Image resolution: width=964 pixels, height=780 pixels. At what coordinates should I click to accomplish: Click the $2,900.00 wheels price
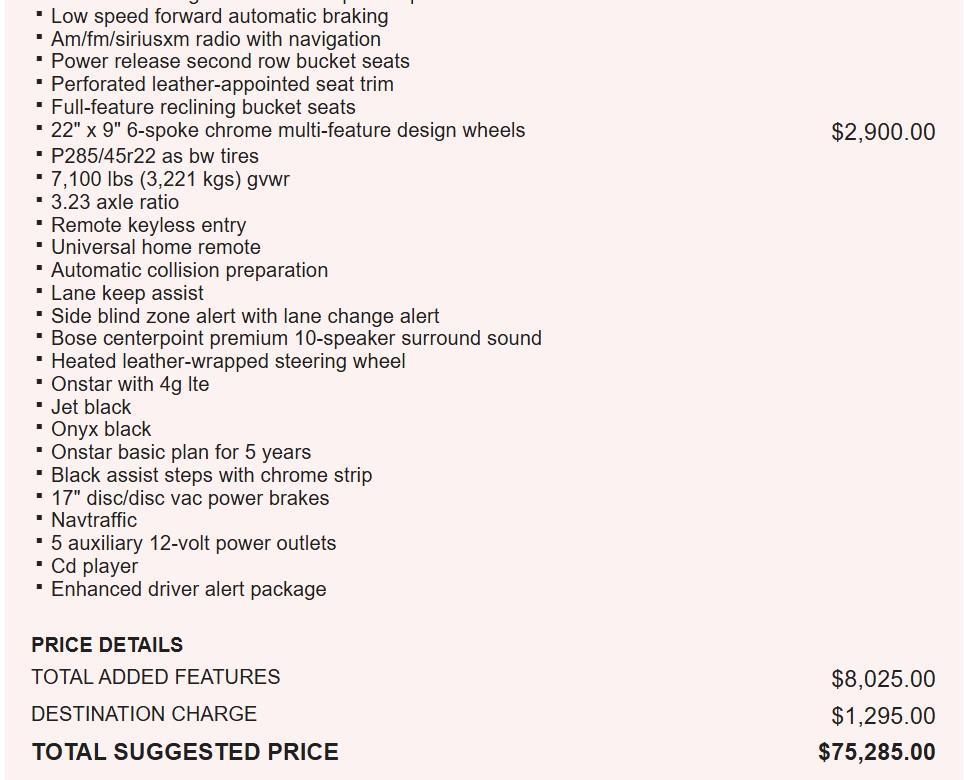(x=883, y=132)
